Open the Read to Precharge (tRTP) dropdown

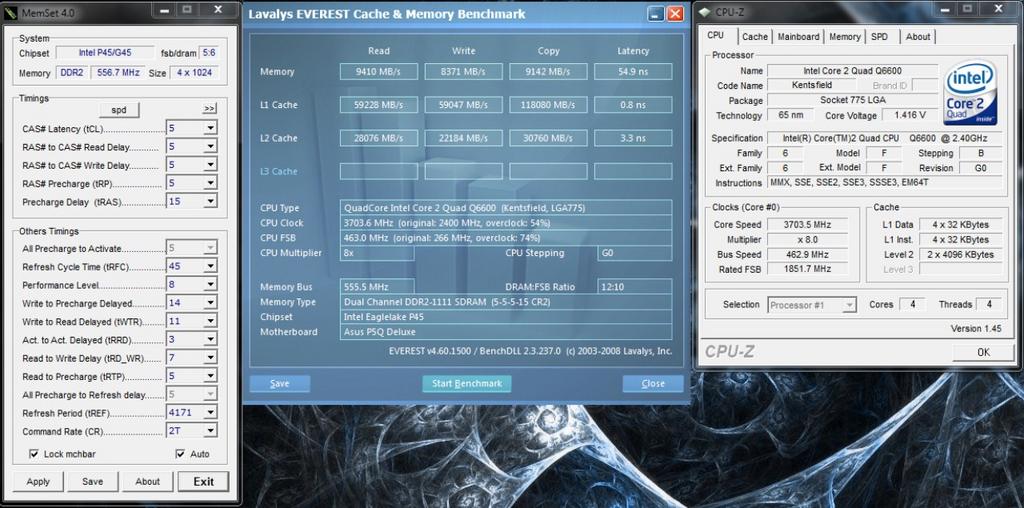[x=210, y=376]
